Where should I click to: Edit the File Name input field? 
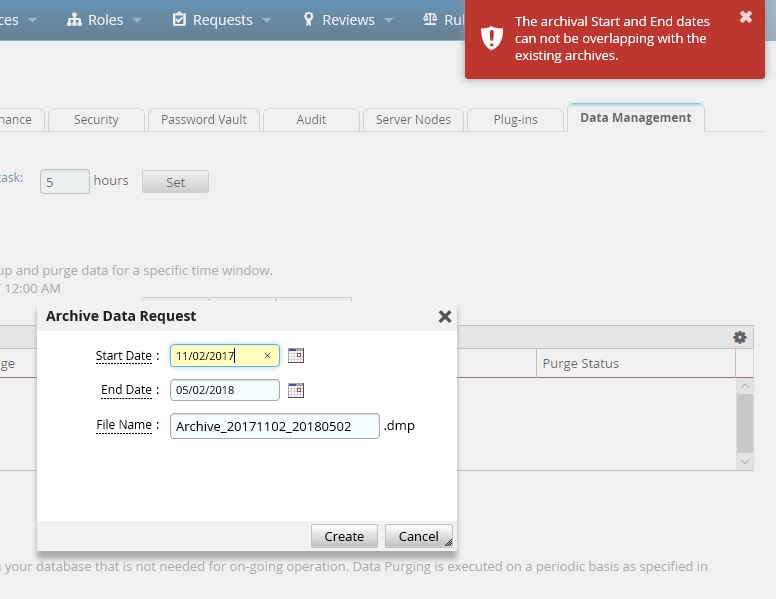pos(274,426)
